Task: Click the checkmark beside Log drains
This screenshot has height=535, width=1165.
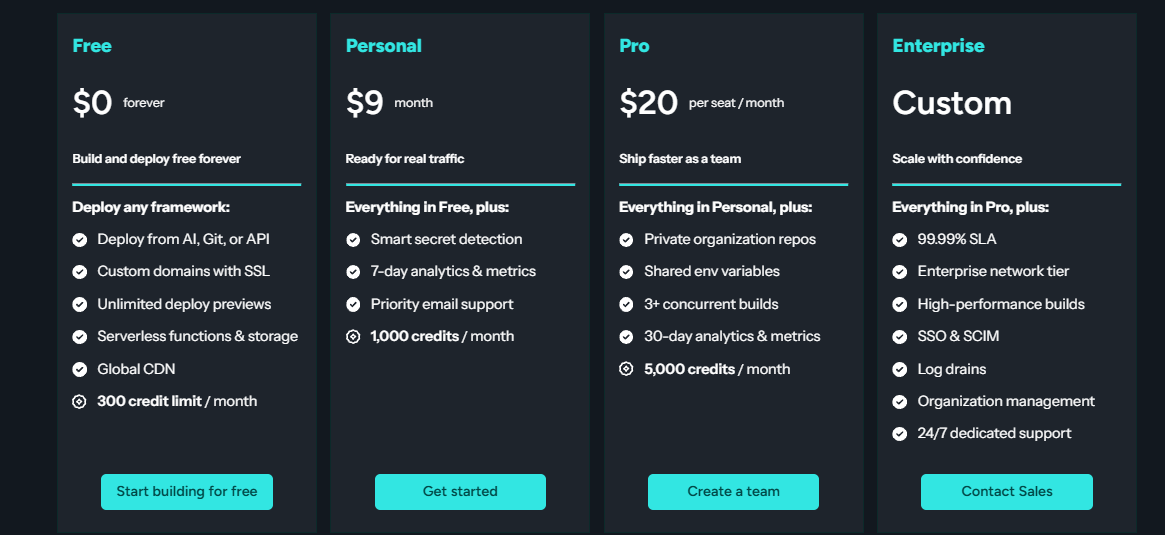Action: (899, 369)
